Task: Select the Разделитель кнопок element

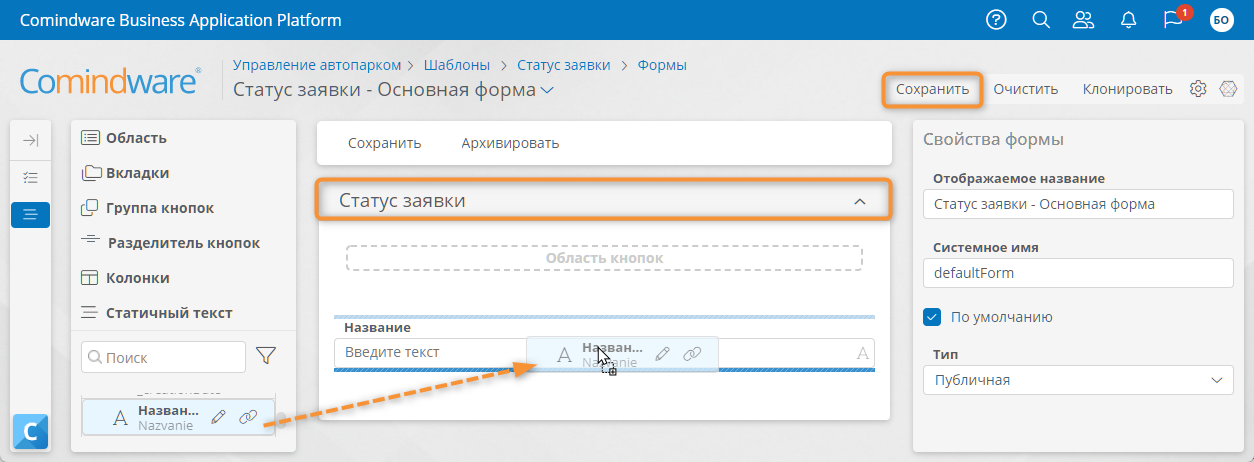Action: pyautogui.click(x=170, y=243)
